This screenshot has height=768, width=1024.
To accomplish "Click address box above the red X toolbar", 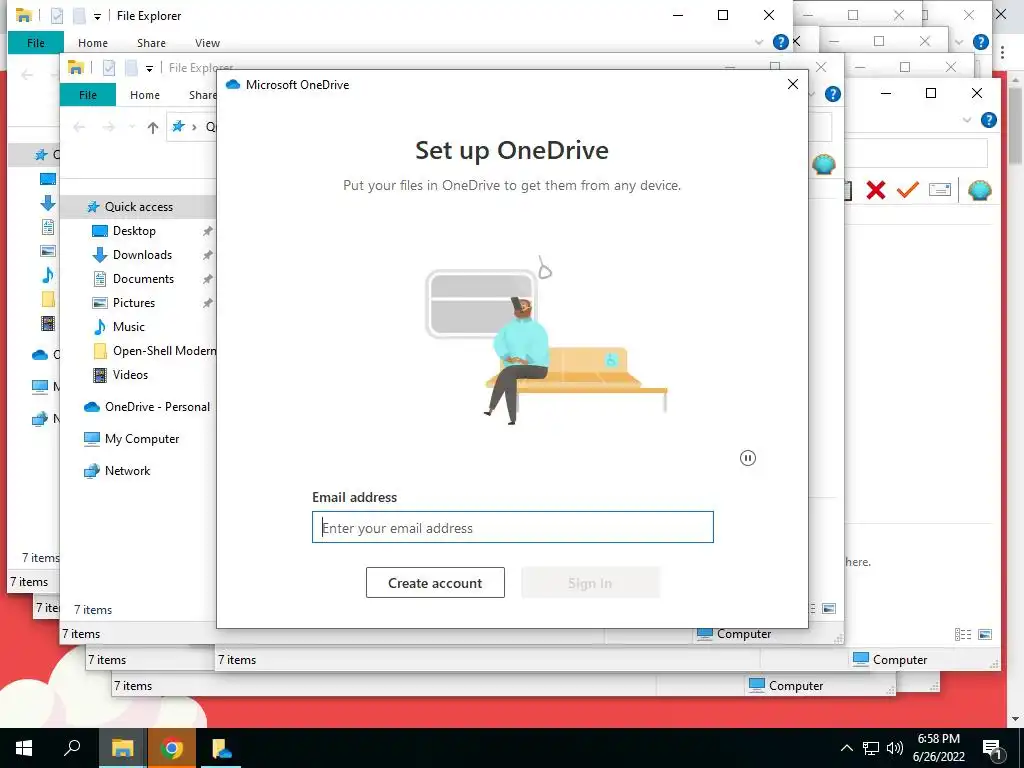I will click(916, 154).
